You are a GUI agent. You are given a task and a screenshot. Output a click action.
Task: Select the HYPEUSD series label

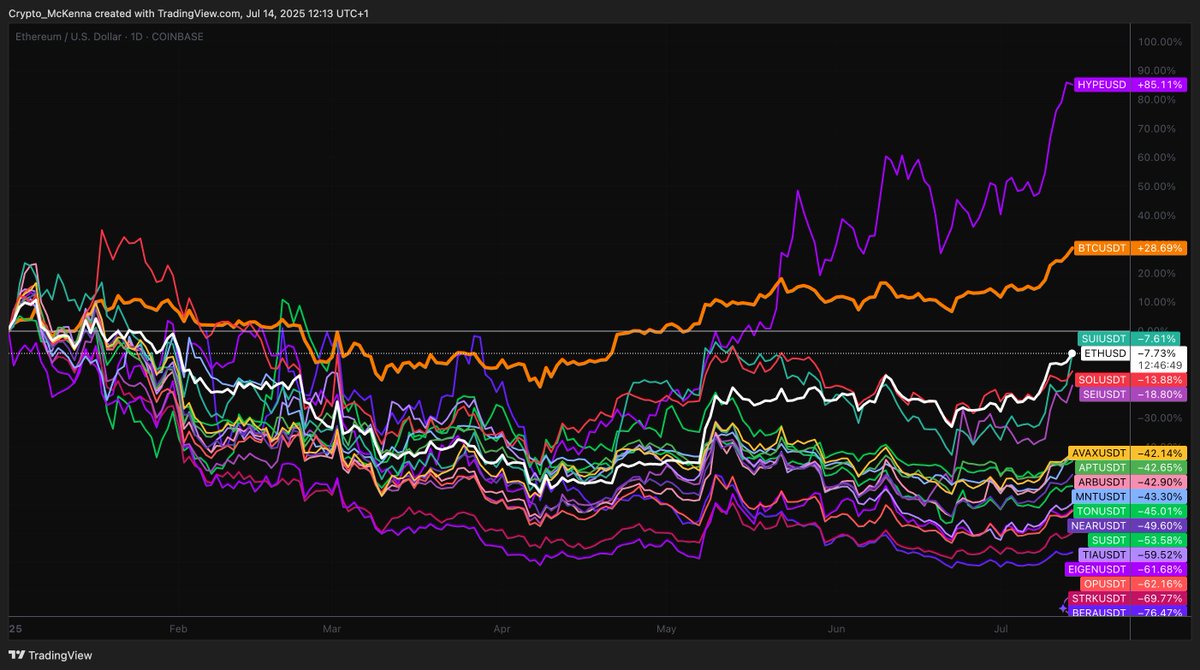click(x=1101, y=85)
